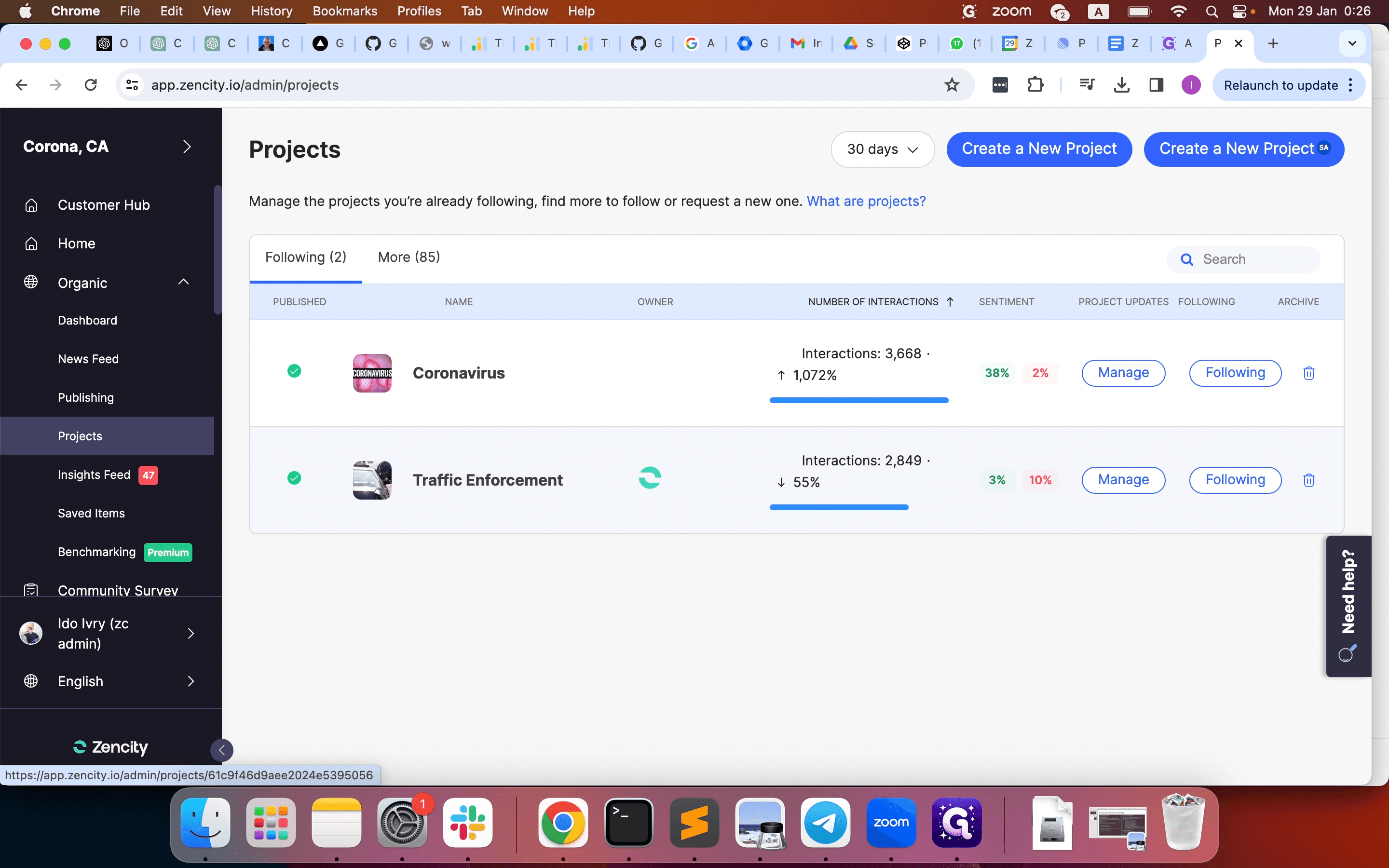The width and height of the screenshot is (1389, 868).
Task: Open a new browser tab
Action: [1273, 43]
